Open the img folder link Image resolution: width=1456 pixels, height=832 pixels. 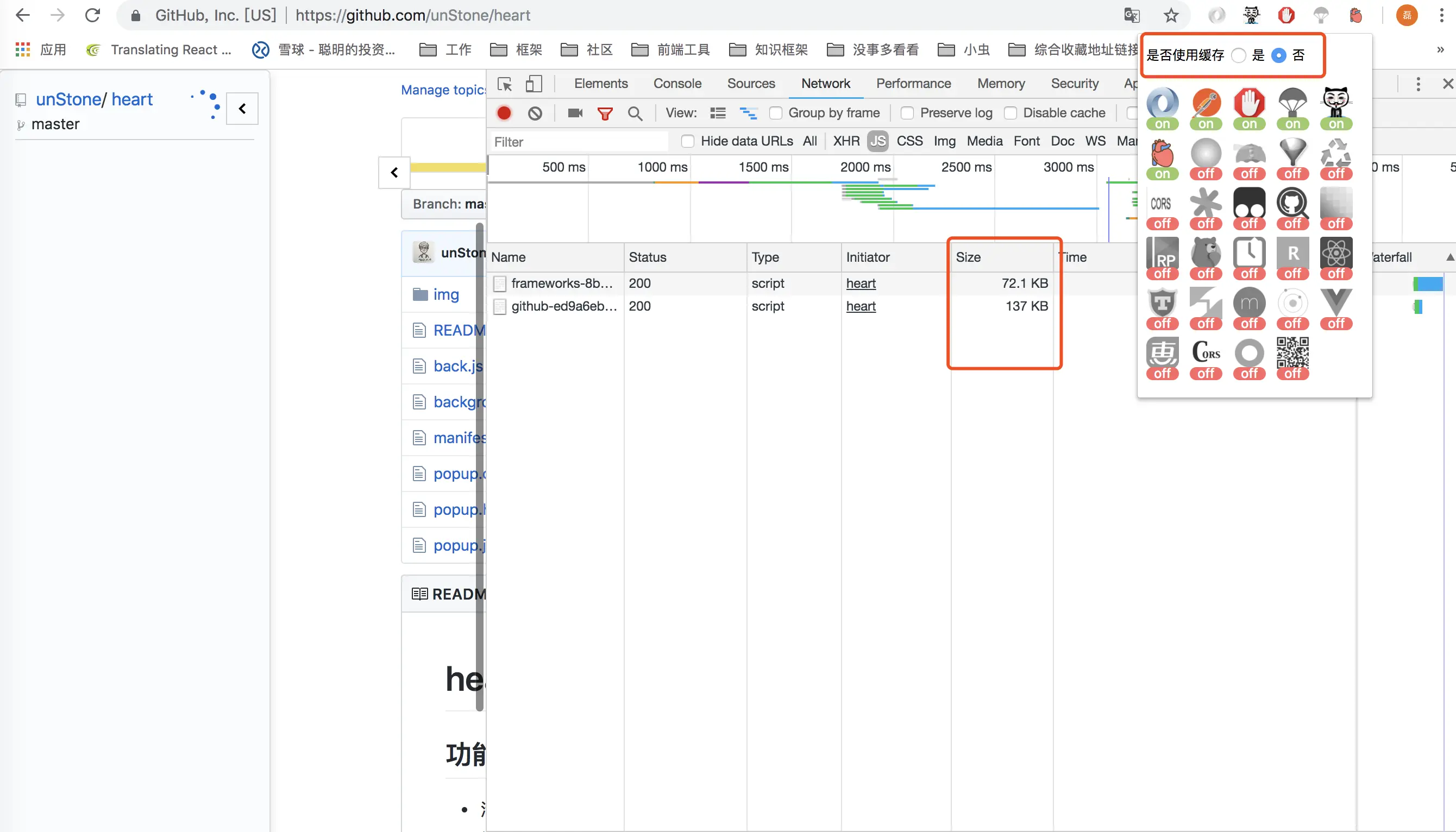[445, 294]
